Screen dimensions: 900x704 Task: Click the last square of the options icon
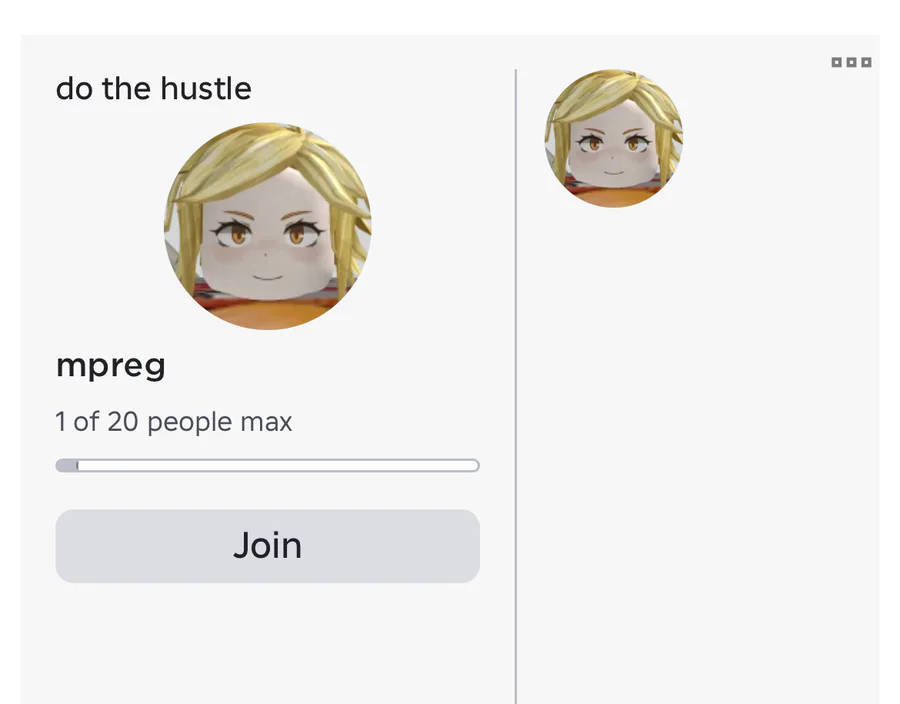pyautogui.click(x=867, y=62)
